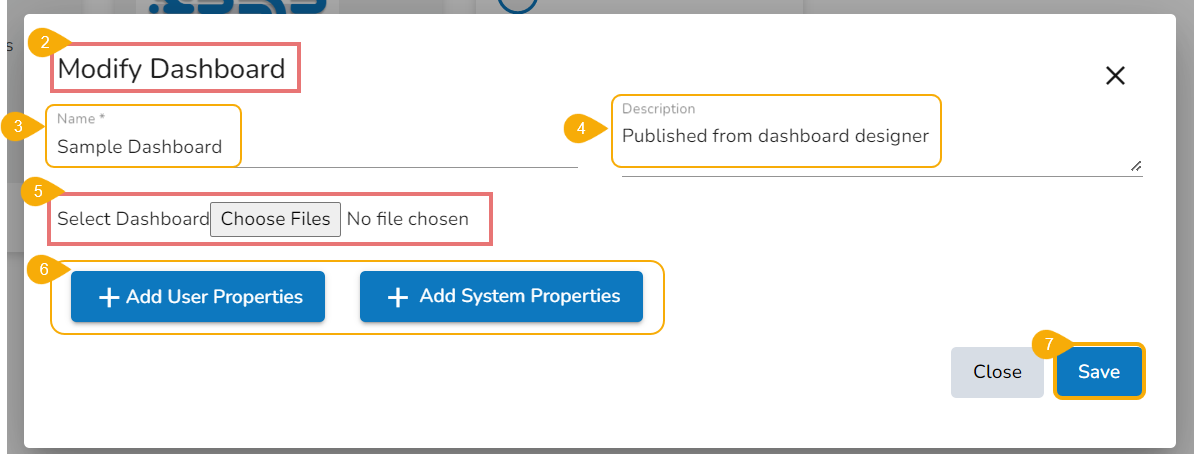The height and width of the screenshot is (454, 1194).
Task: Save the modified dashboard
Action: pos(1098,372)
